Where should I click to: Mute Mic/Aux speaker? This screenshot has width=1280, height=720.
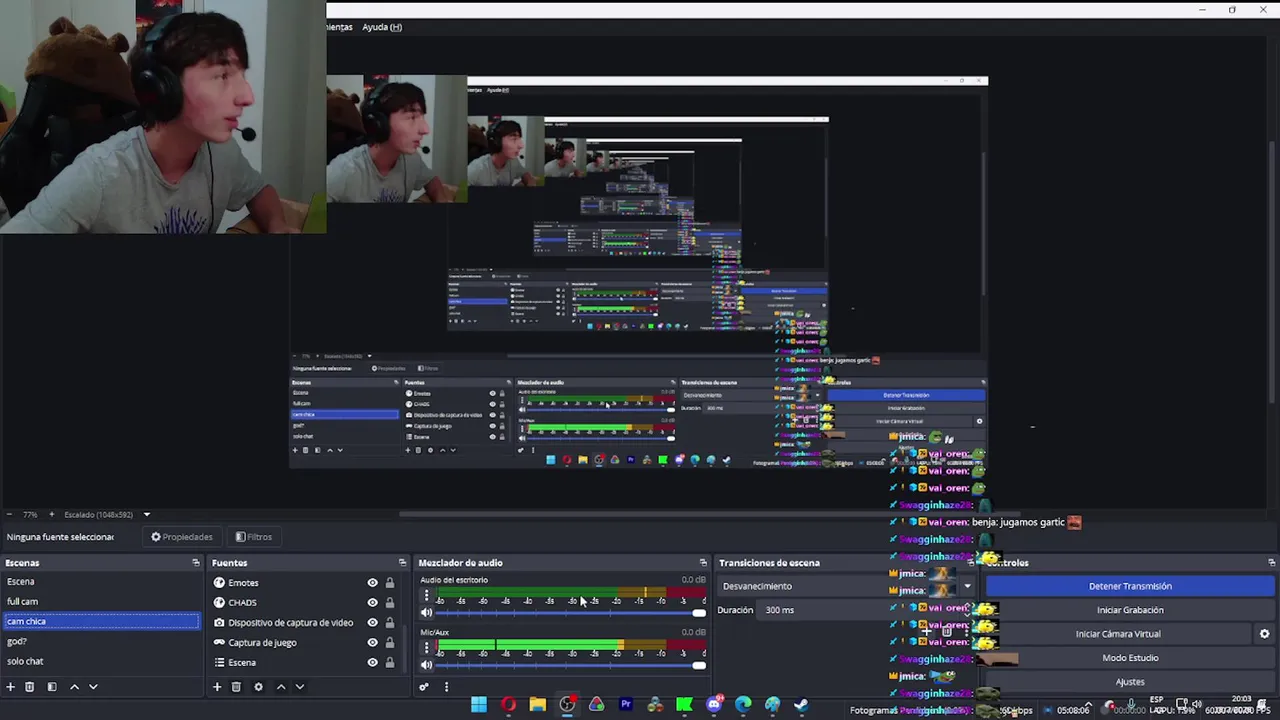tap(427, 665)
